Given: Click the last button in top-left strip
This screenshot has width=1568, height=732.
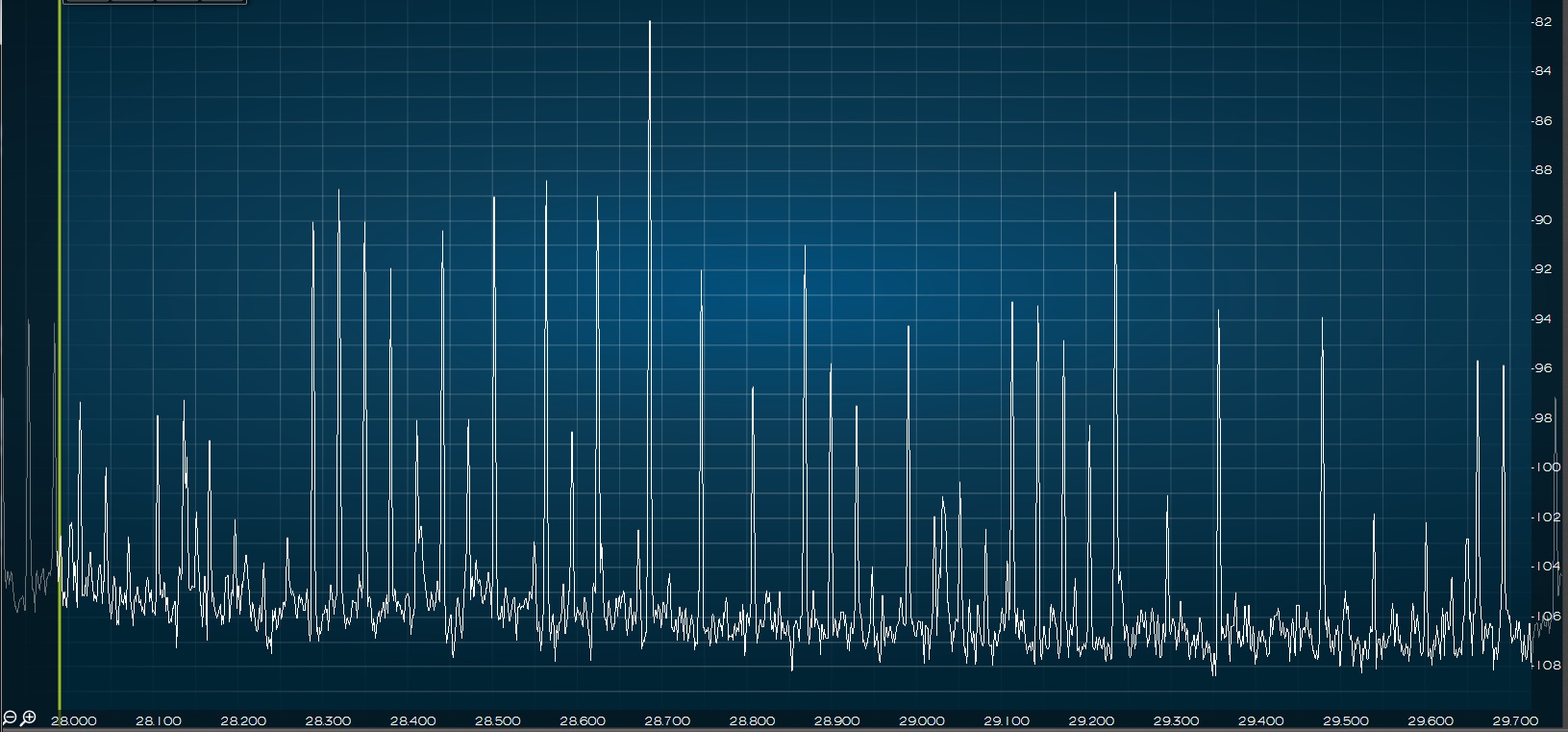Looking at the screenshot, I should point(223,2).
